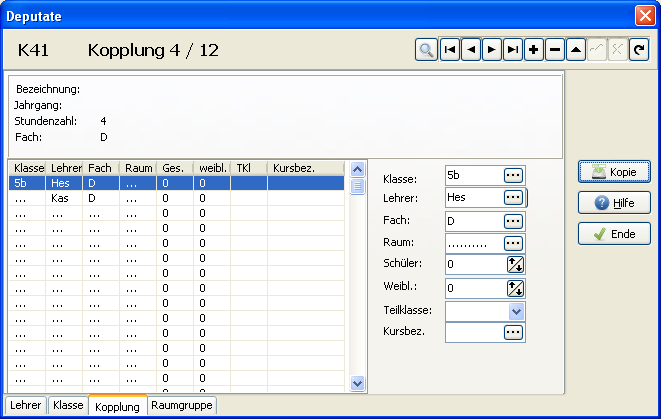661x419 pixels.
Task: Open Lehrer selection ellipsis button
Action: (514, 198)
